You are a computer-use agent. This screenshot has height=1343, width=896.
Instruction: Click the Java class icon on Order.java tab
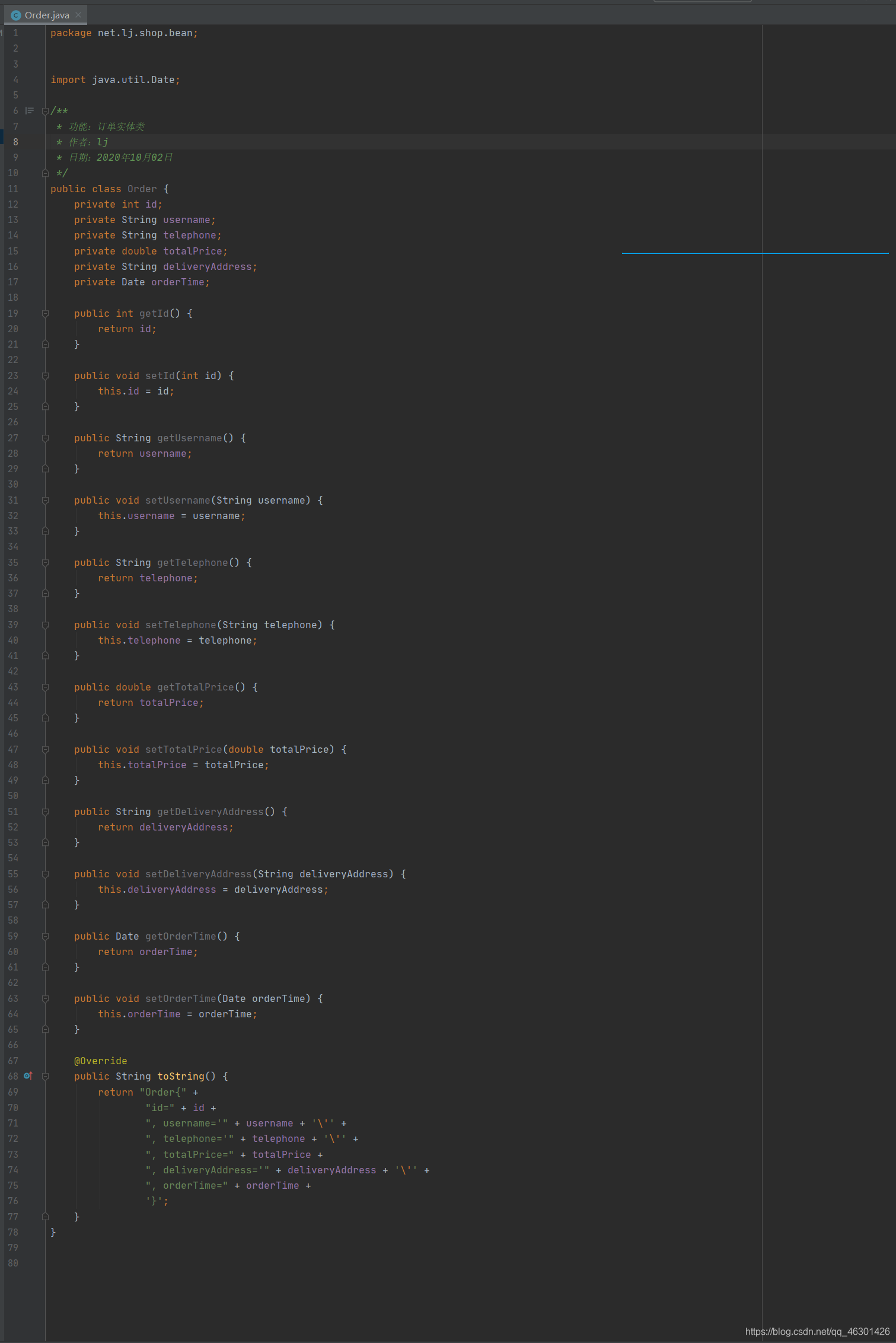click(x=16, y=15)
